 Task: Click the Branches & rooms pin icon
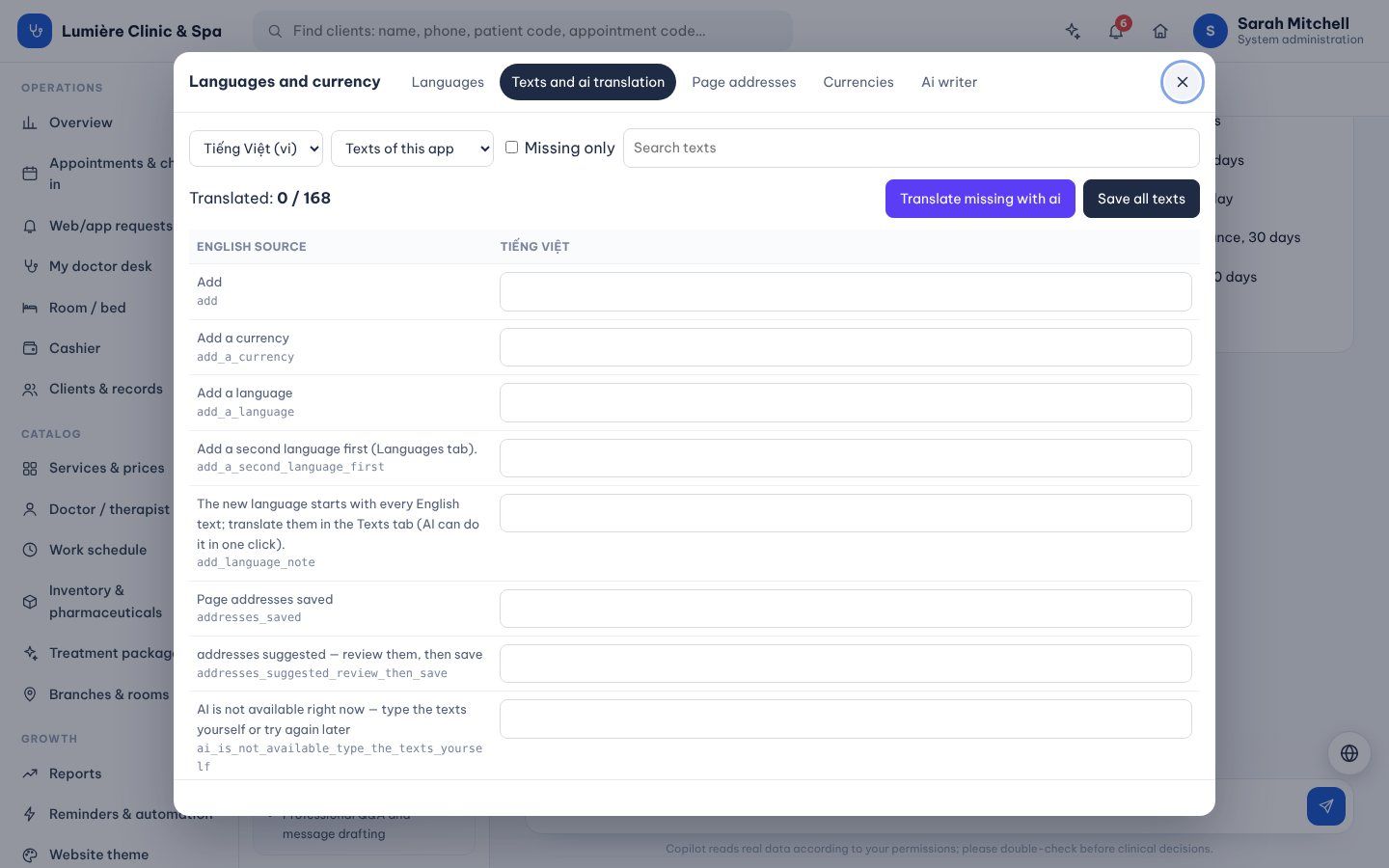tap(30, 694)
